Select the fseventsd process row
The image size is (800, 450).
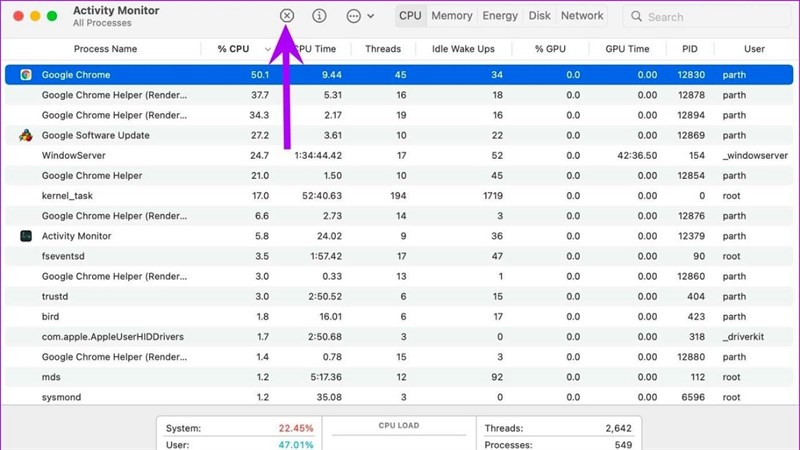tap(399, 256)
